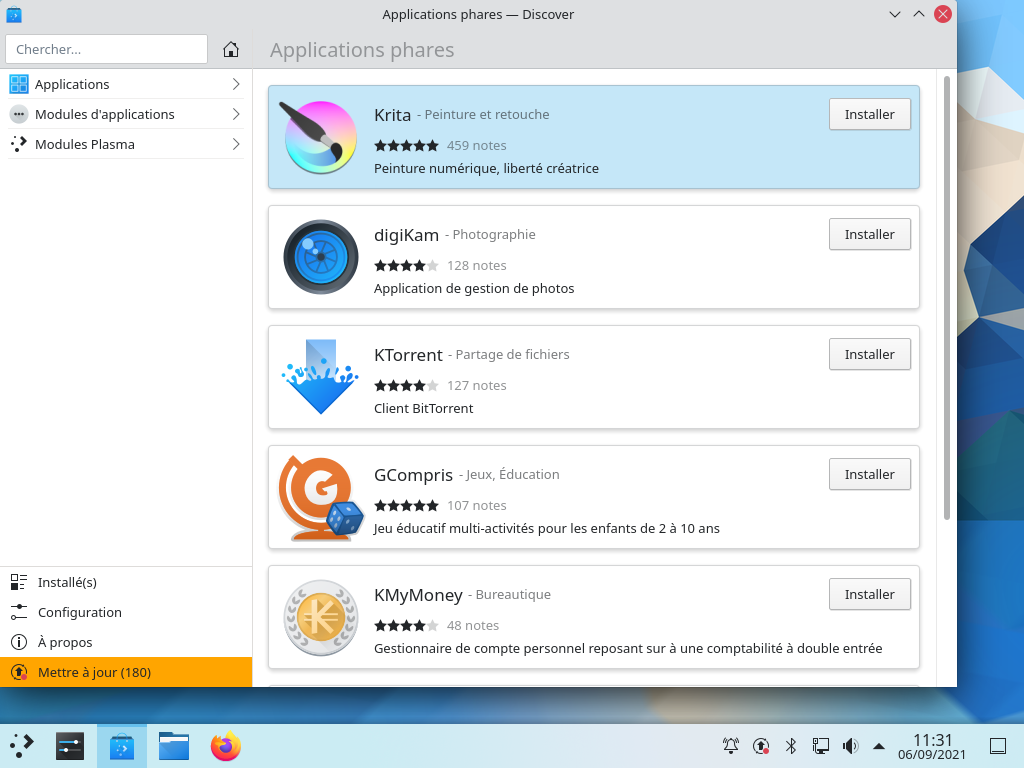Viewport: 1024px width, 768px height.
Task: Click the Discover icon in the taskbar
Action: click(121, 746)
